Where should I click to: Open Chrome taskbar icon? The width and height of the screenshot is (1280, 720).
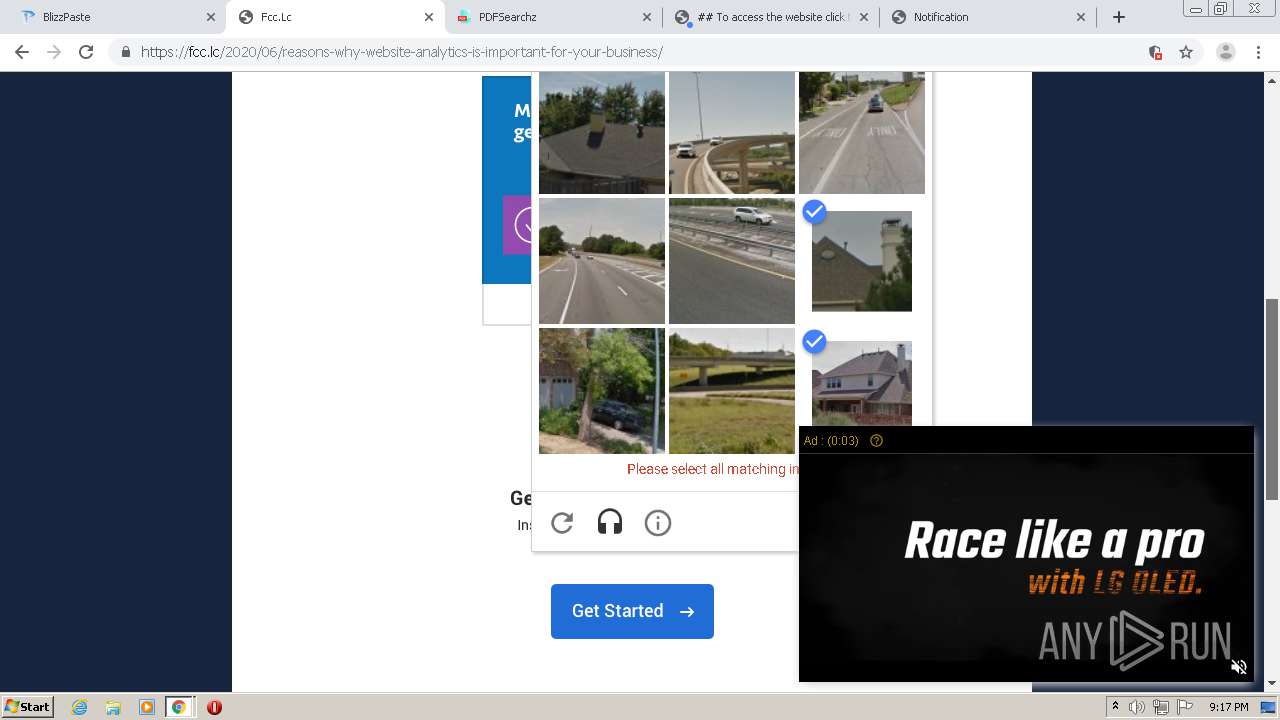[179, 707]
